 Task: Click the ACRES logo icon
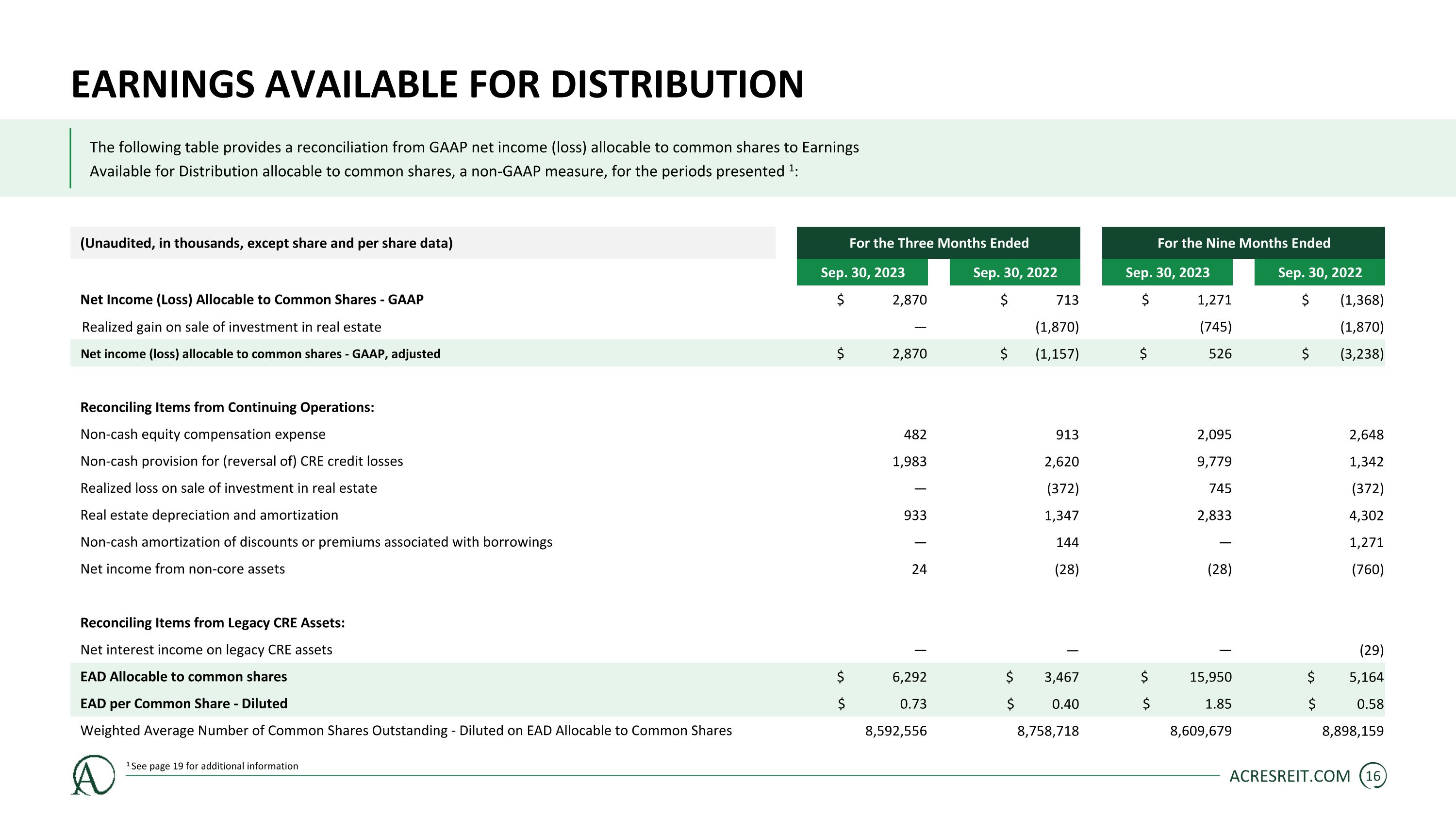pyautogui.click(x=93, y=775)
